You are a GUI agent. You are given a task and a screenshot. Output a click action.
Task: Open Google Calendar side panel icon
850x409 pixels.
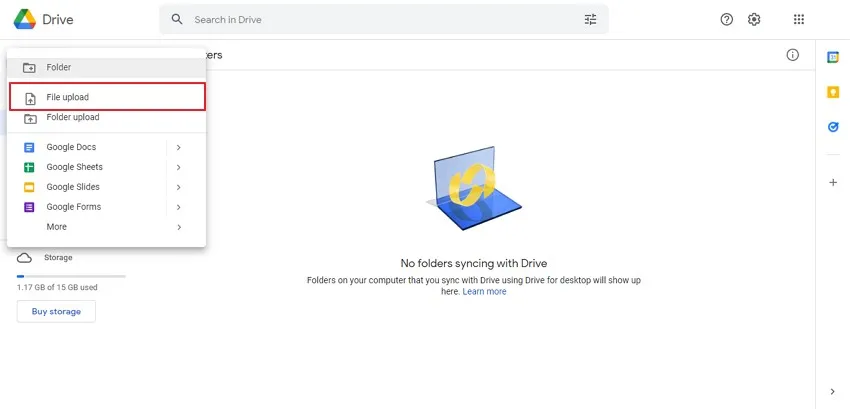(x=833, y=57)
